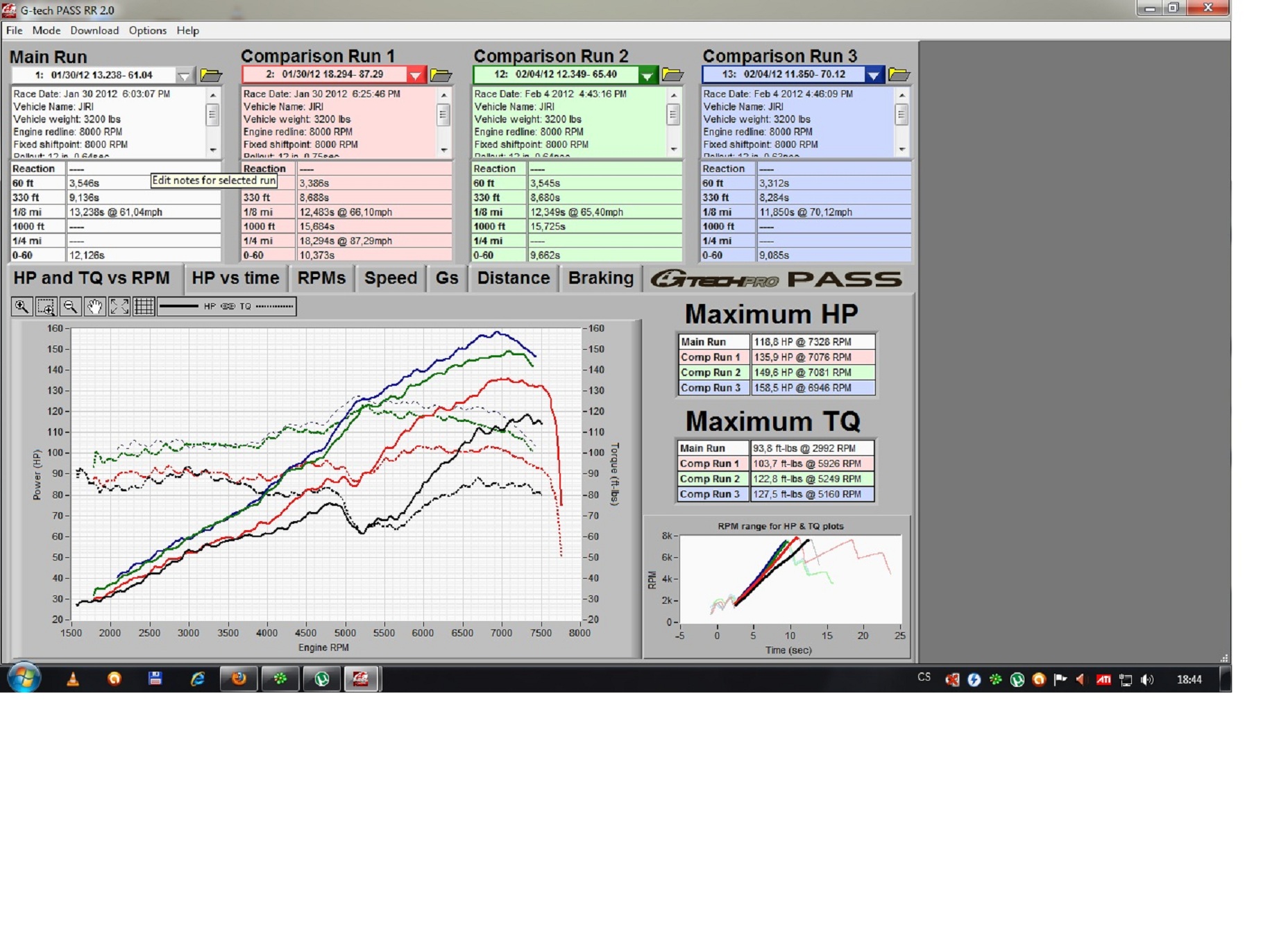Screen dimensions: 1270x952
Task: Toggle the HP TQ line legend button
Action: pyautogui.click(x=227, y=306)
